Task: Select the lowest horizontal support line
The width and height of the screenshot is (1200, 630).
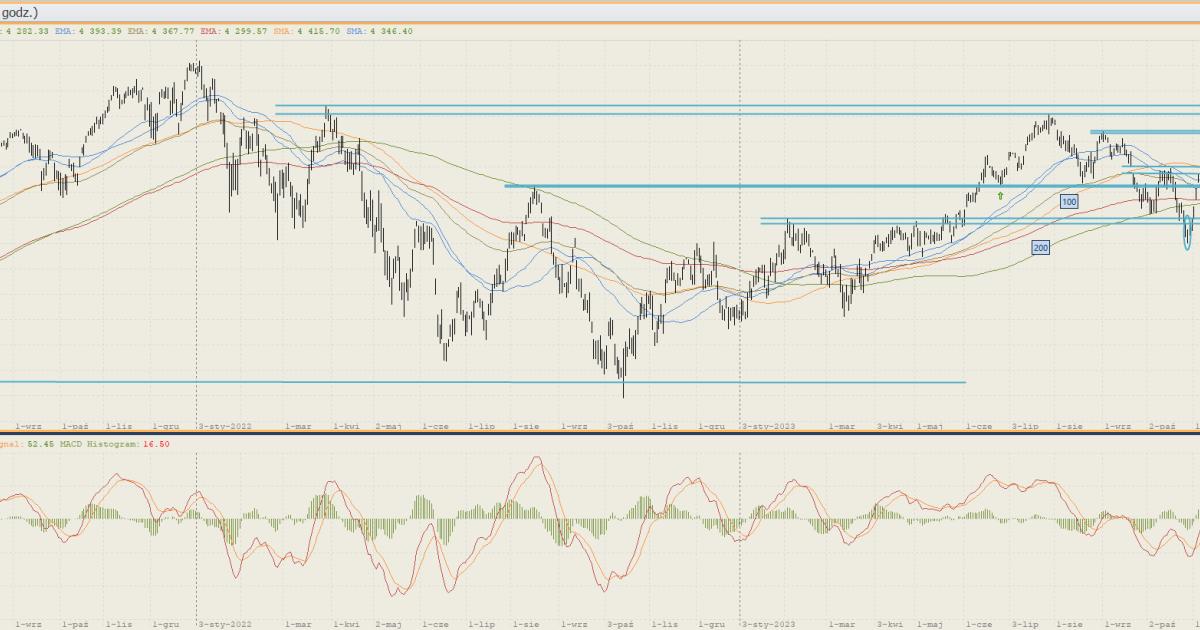Action: (x=480, y=382)
